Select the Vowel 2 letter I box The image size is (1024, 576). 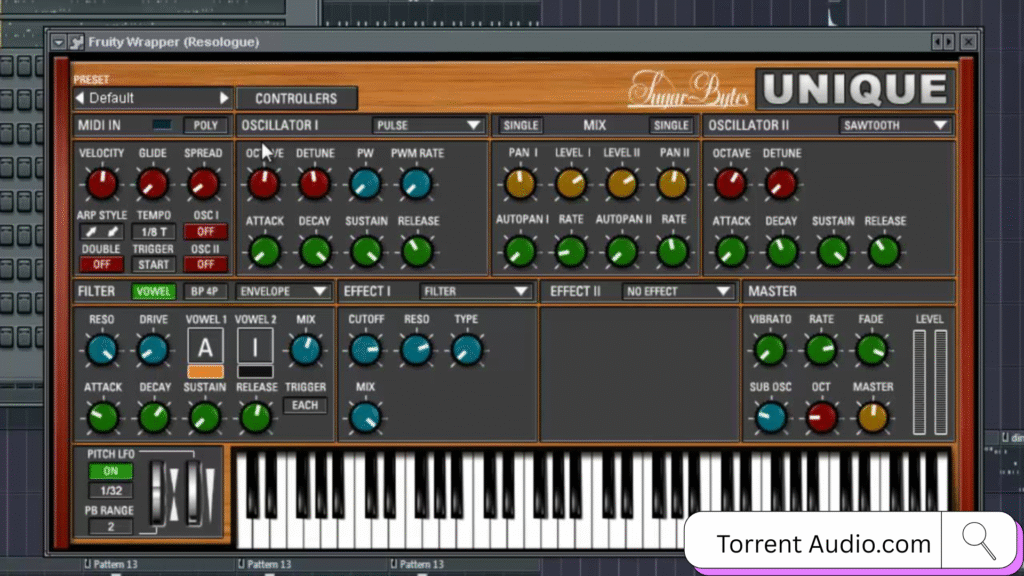point(255,347)
